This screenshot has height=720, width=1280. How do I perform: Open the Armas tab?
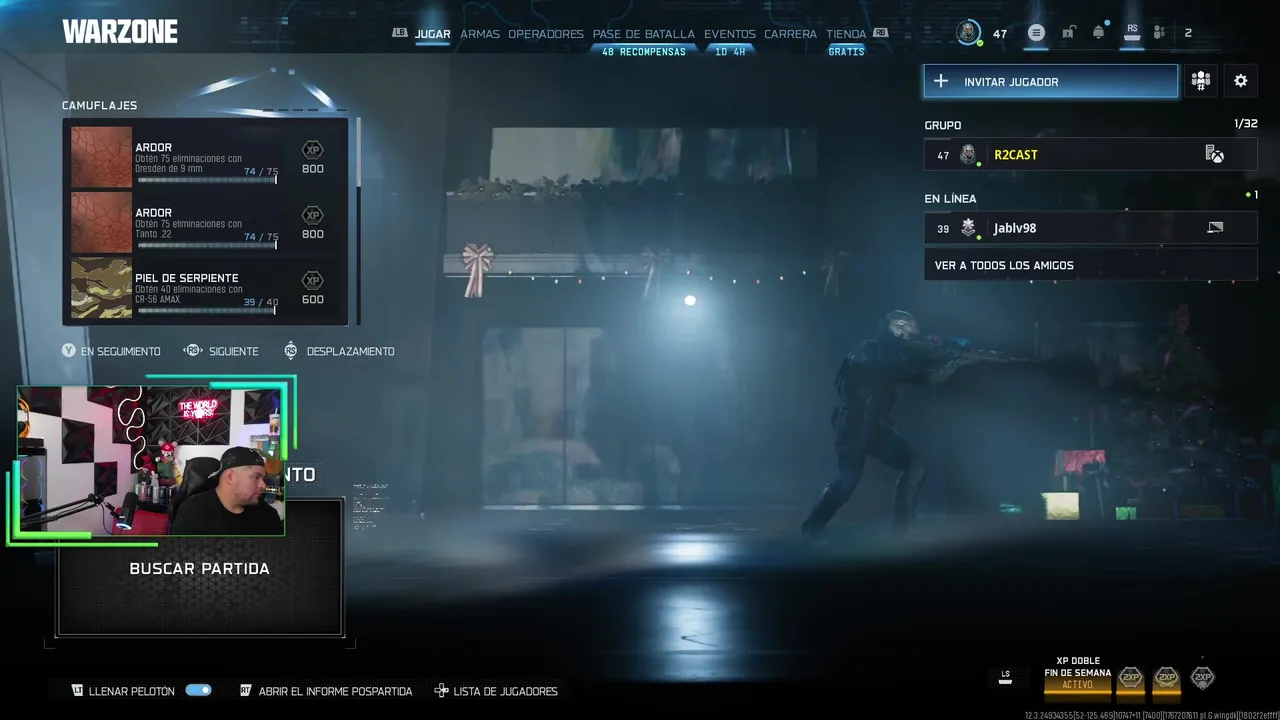pyautogui.click(x=480, y=34)
